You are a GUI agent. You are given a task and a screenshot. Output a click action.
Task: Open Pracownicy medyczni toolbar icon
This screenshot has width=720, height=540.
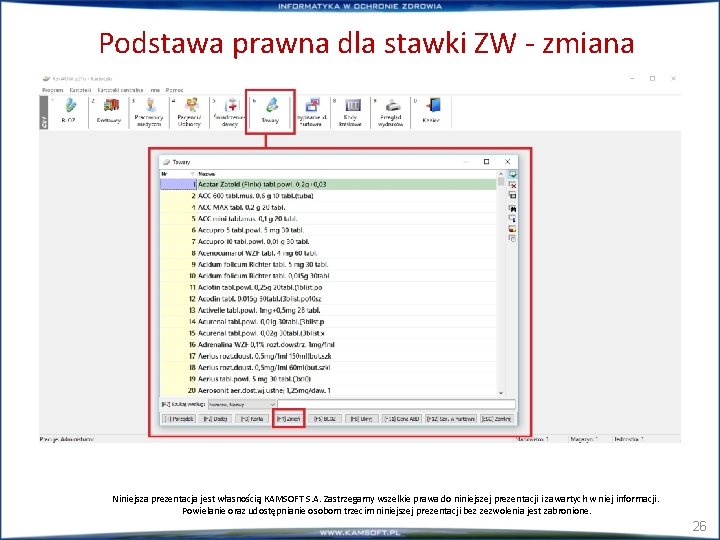click(149, 112)
